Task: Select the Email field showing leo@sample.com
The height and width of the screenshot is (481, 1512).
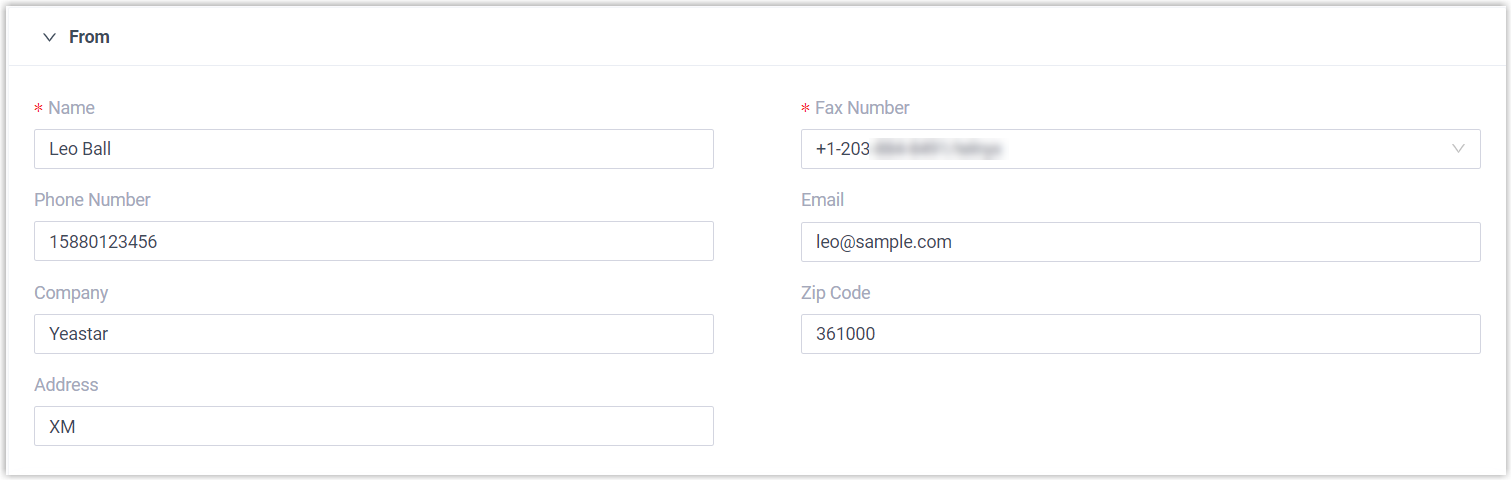Action: (x=1140, y=241)
